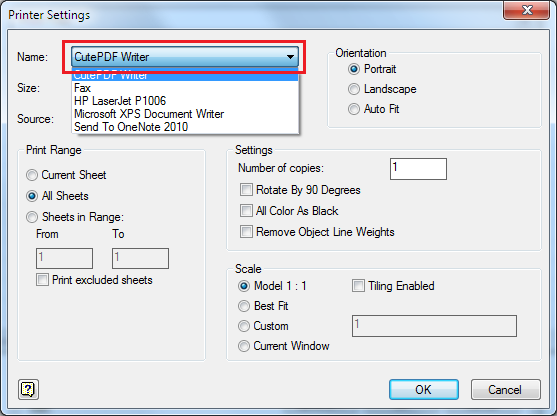Enable Print excluded sheets checkbox
The height and width of the screenshot is (416, 557).
click(x=42, y=280)
